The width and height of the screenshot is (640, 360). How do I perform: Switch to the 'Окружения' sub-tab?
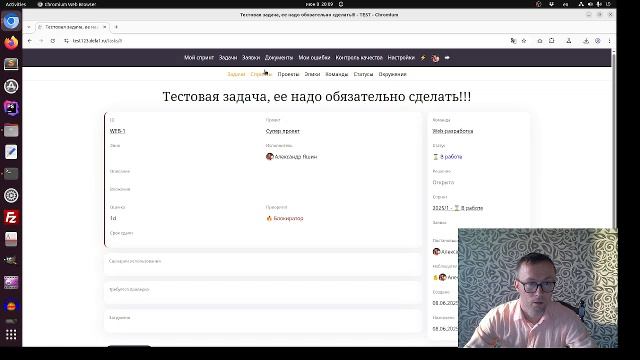pos(393,74)
